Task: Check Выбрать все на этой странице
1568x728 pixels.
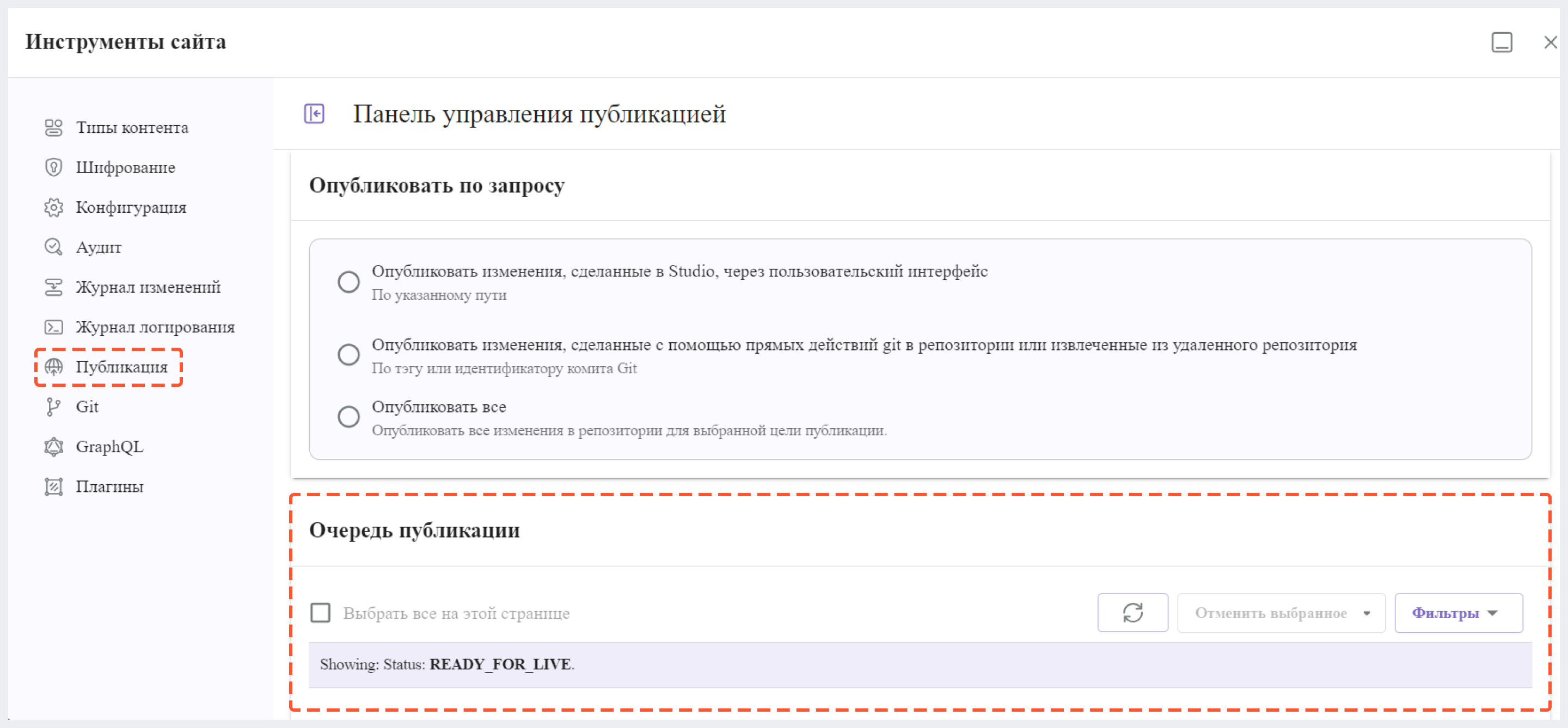Action: (x=321, y=613)
